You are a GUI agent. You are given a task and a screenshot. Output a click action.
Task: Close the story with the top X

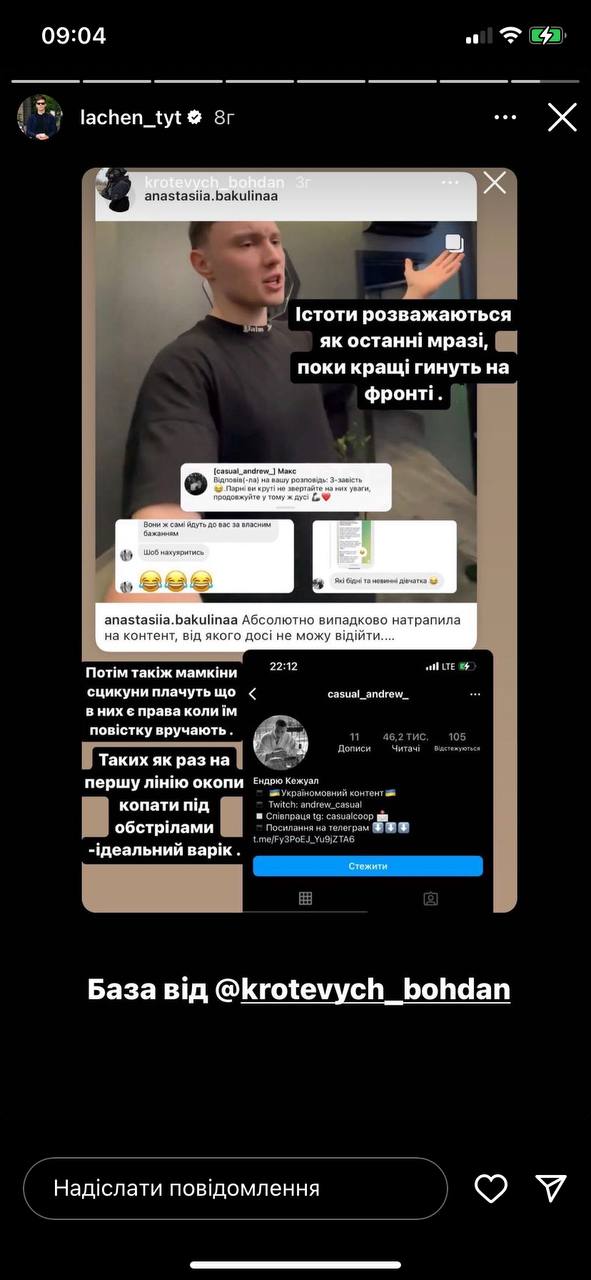click(x=562, y=117)
